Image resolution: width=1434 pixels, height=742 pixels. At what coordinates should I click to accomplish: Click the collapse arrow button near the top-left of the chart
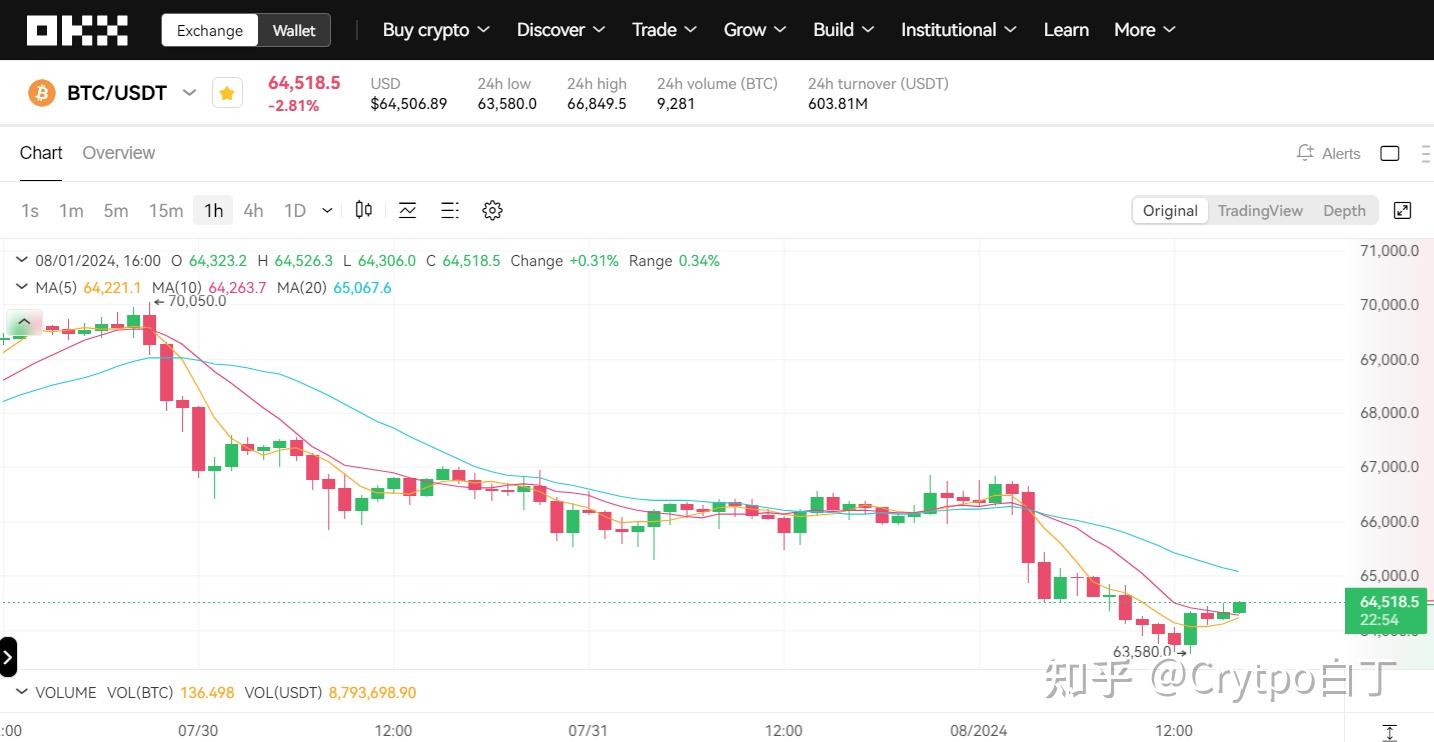24,322
